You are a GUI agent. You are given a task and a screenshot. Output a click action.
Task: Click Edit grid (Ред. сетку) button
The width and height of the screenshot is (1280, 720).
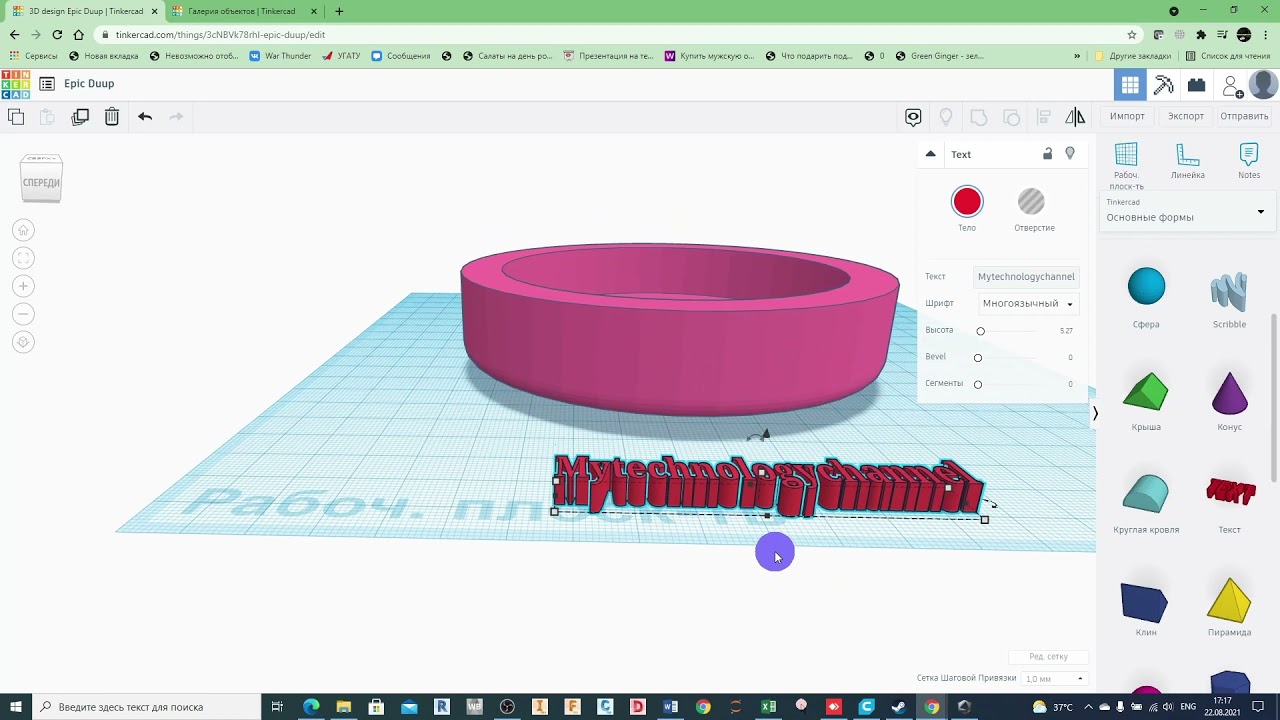[1049, 657]
